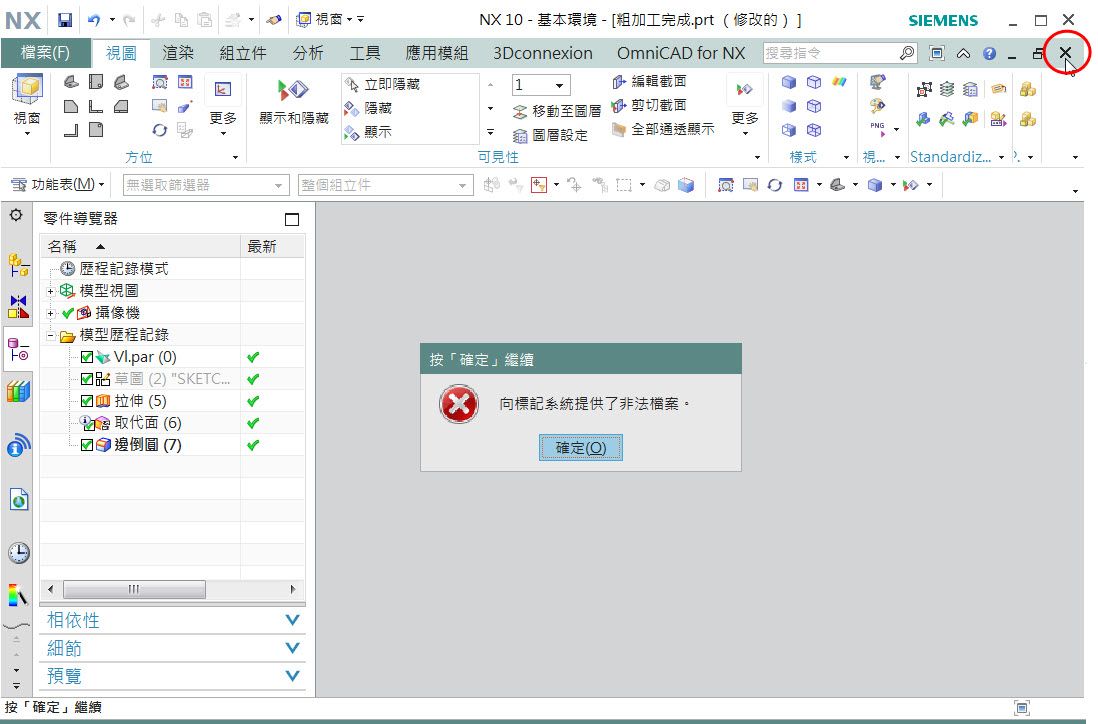Open the 無選取篩選器 filter dropdown
Screen dimensions: 1098x724
click(x=279, y=186)
